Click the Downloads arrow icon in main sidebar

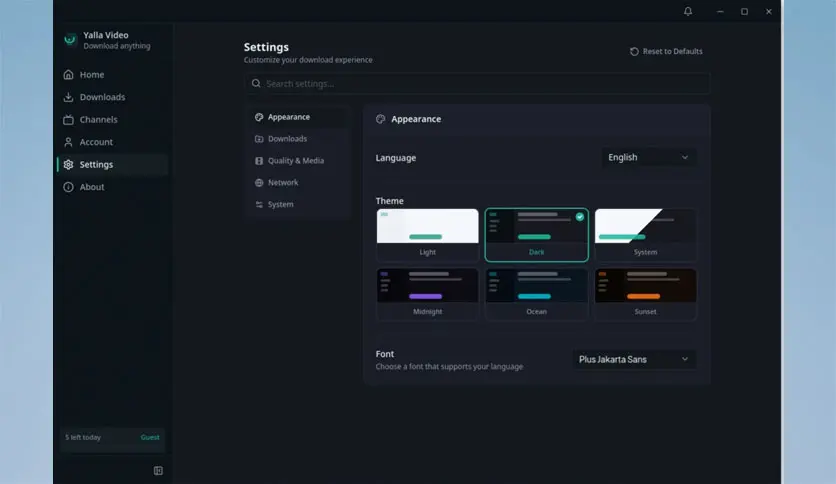coord(68,97)
